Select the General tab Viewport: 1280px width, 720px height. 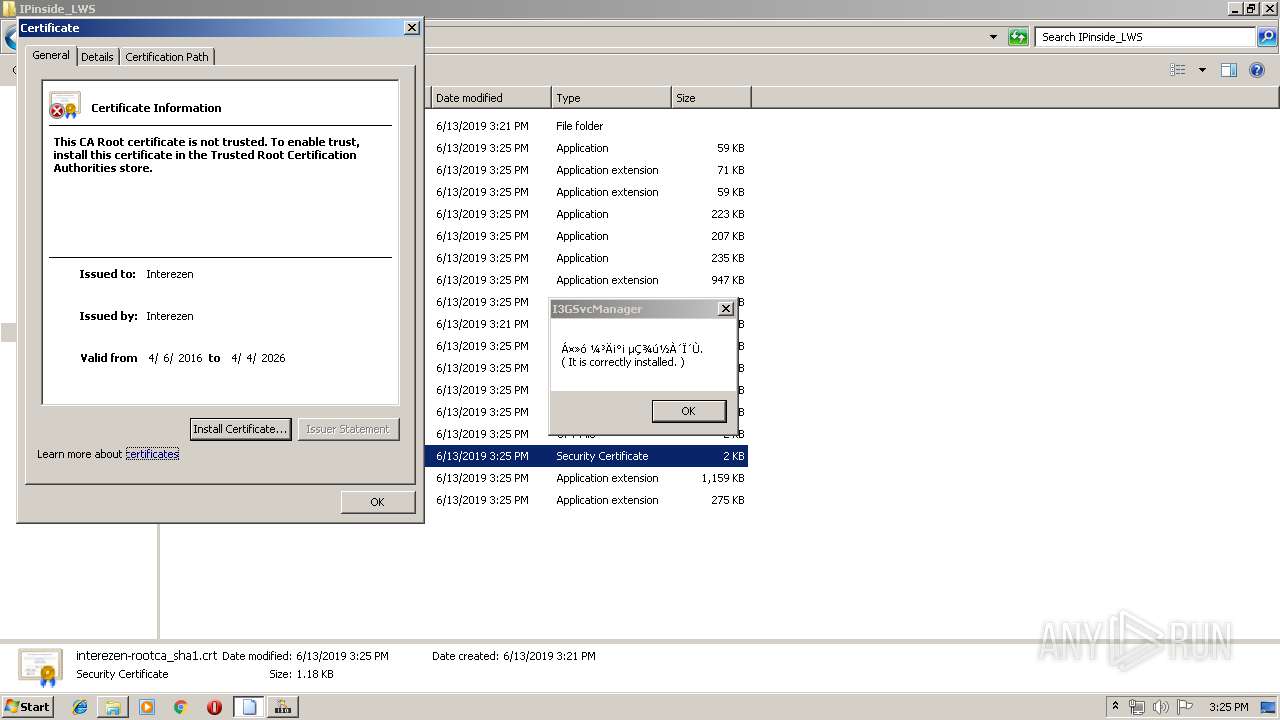pyautogui.click(x=51, y=55)
